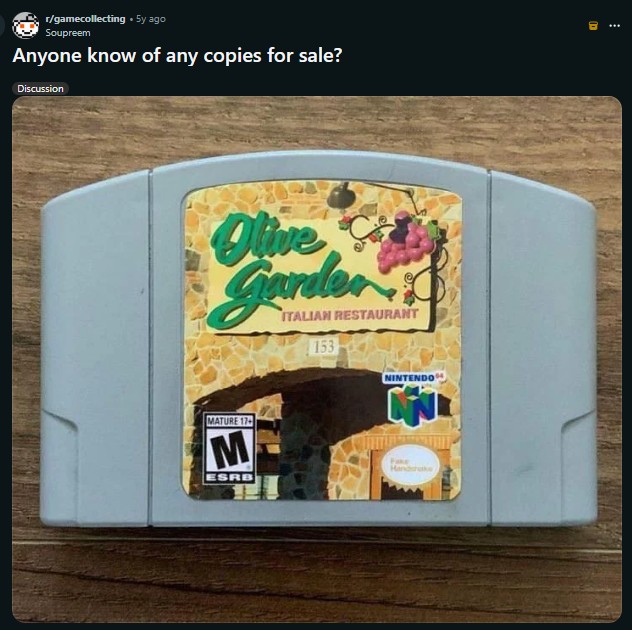The height and width of the screenshot is (630, 632).
Task: Visit Soupreem's user profile
Action: tap(68, 33)
